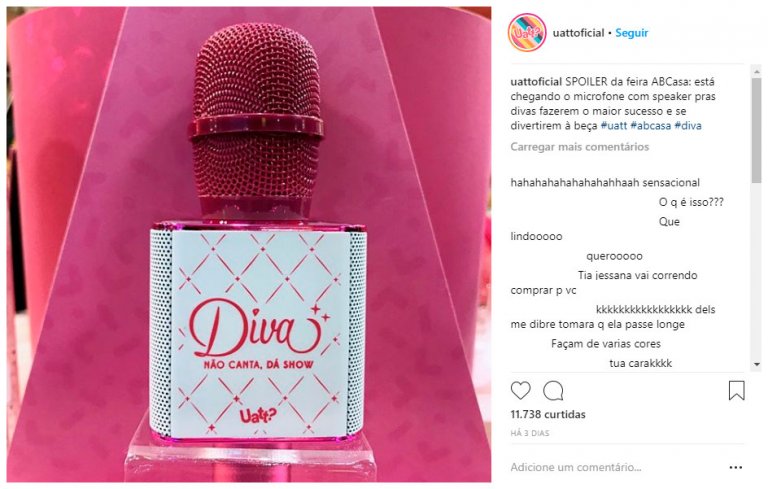Image resolution: width=768 pixels, height=489 pixels.
Task: Open comments with the speech bubble icon
Action: pyautogui.click(x=553, y=391)
